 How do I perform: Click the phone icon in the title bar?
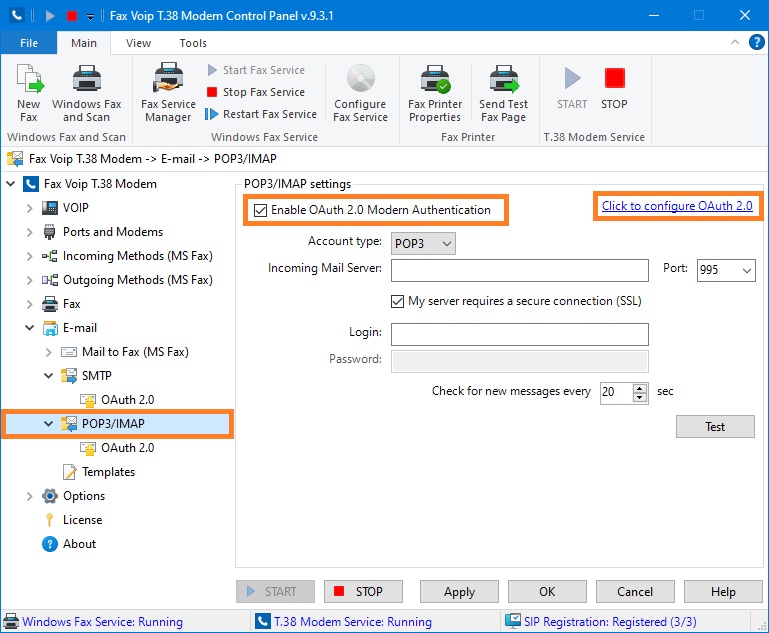(17, 16)
